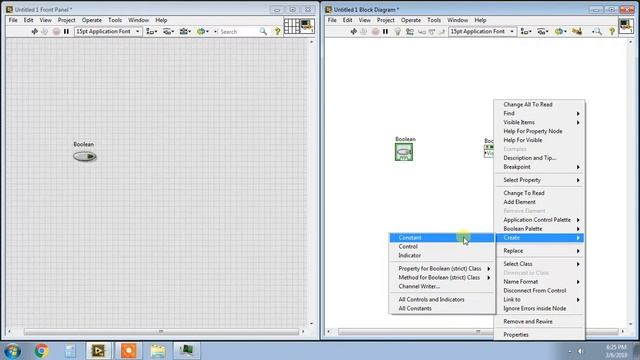Click Step Out in Block Diagram toolbar
The image size is (640, 360).
pyautogui.click(x=441, y=31)
